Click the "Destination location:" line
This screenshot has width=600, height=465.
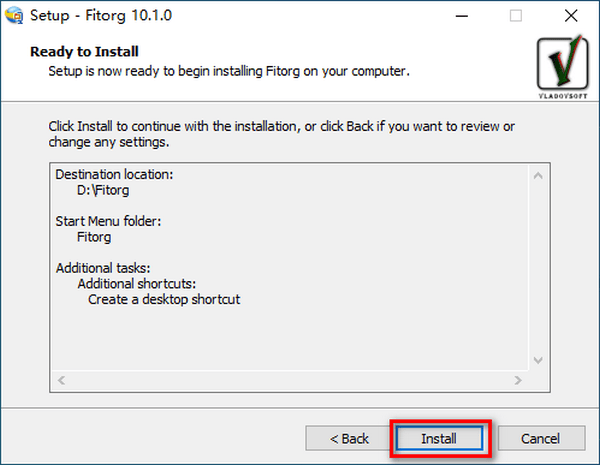[114, 174]
